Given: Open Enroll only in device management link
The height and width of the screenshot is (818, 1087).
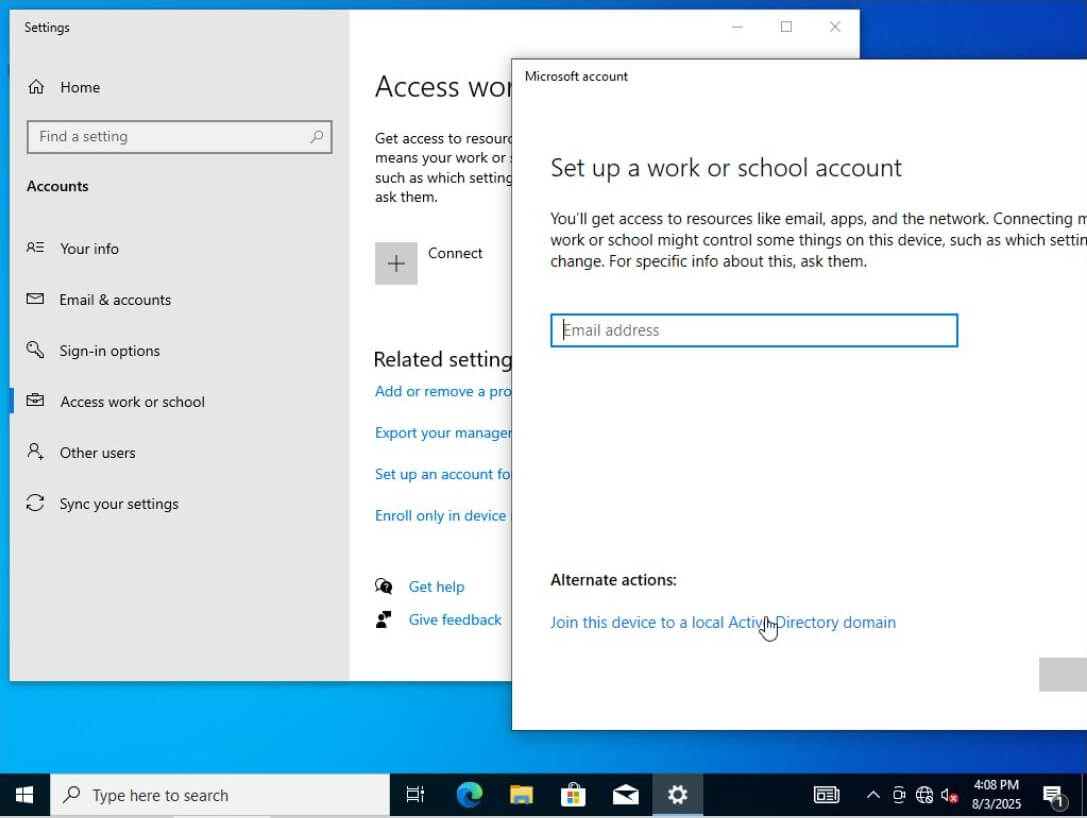Looking at the screenshot, I should (441, 516).
